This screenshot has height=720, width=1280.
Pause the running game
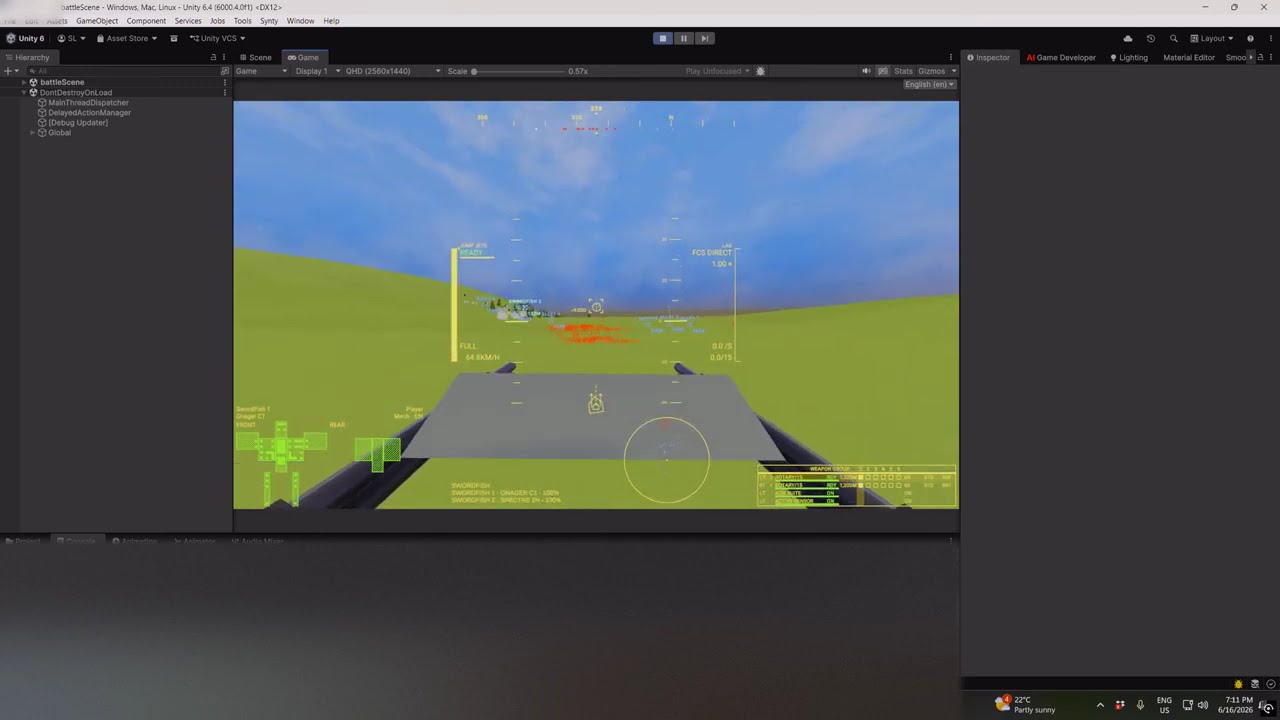pos(684,38)
